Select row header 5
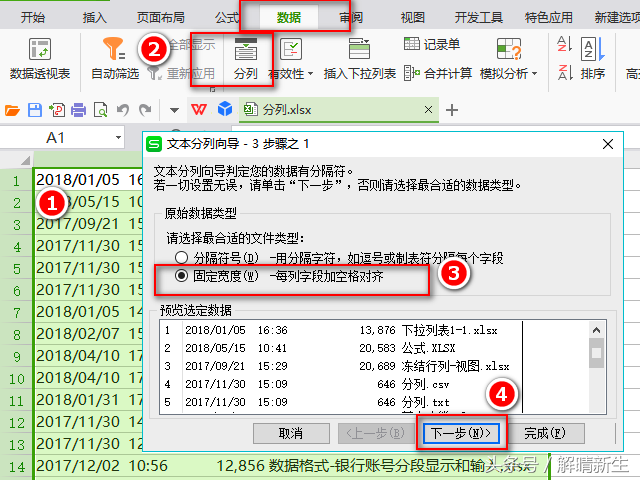The height and width of the screenshot is (480, 640). coord(17,269)
